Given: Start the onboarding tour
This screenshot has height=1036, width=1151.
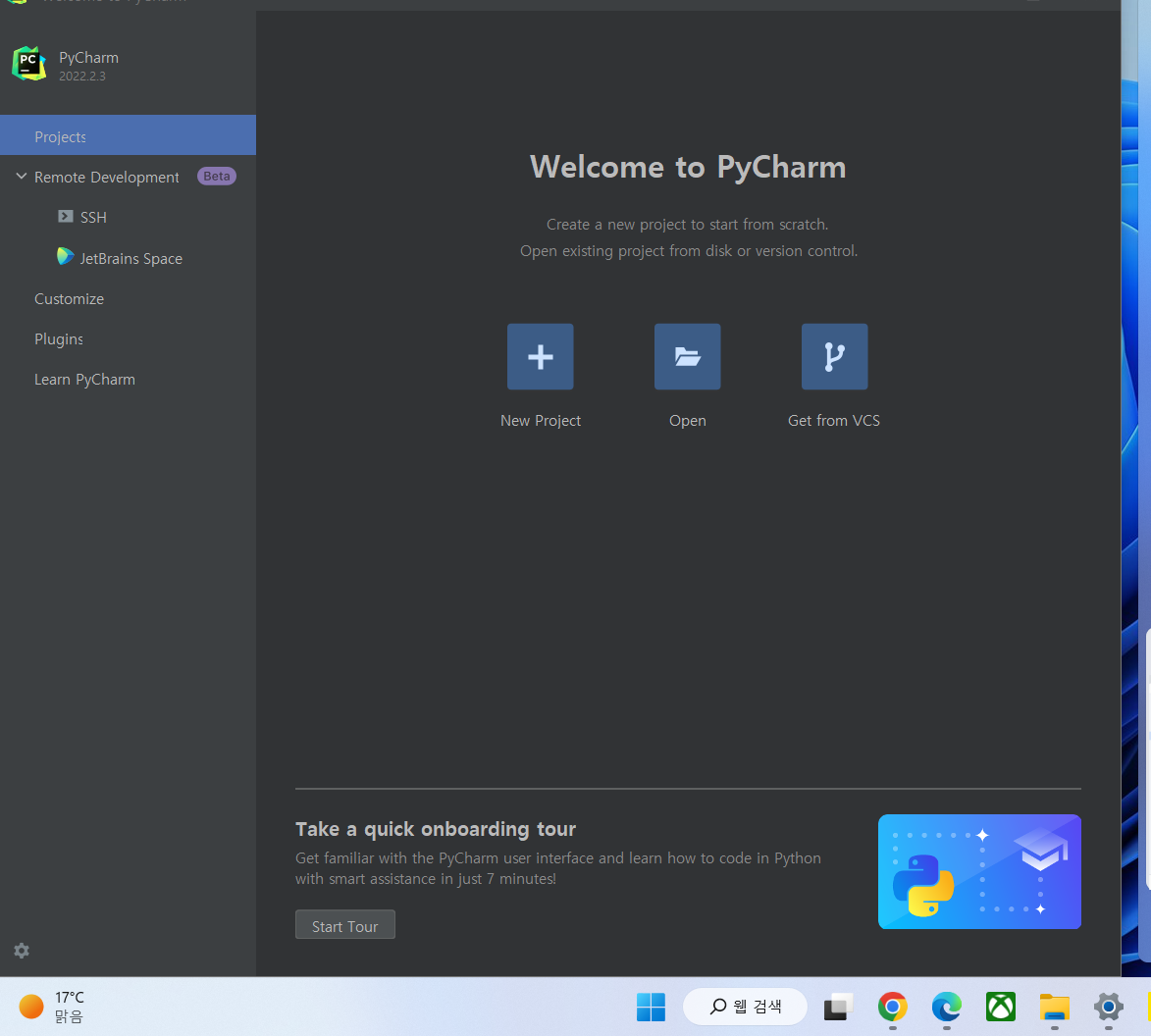Looking at the screenshot, I should 345,925.
